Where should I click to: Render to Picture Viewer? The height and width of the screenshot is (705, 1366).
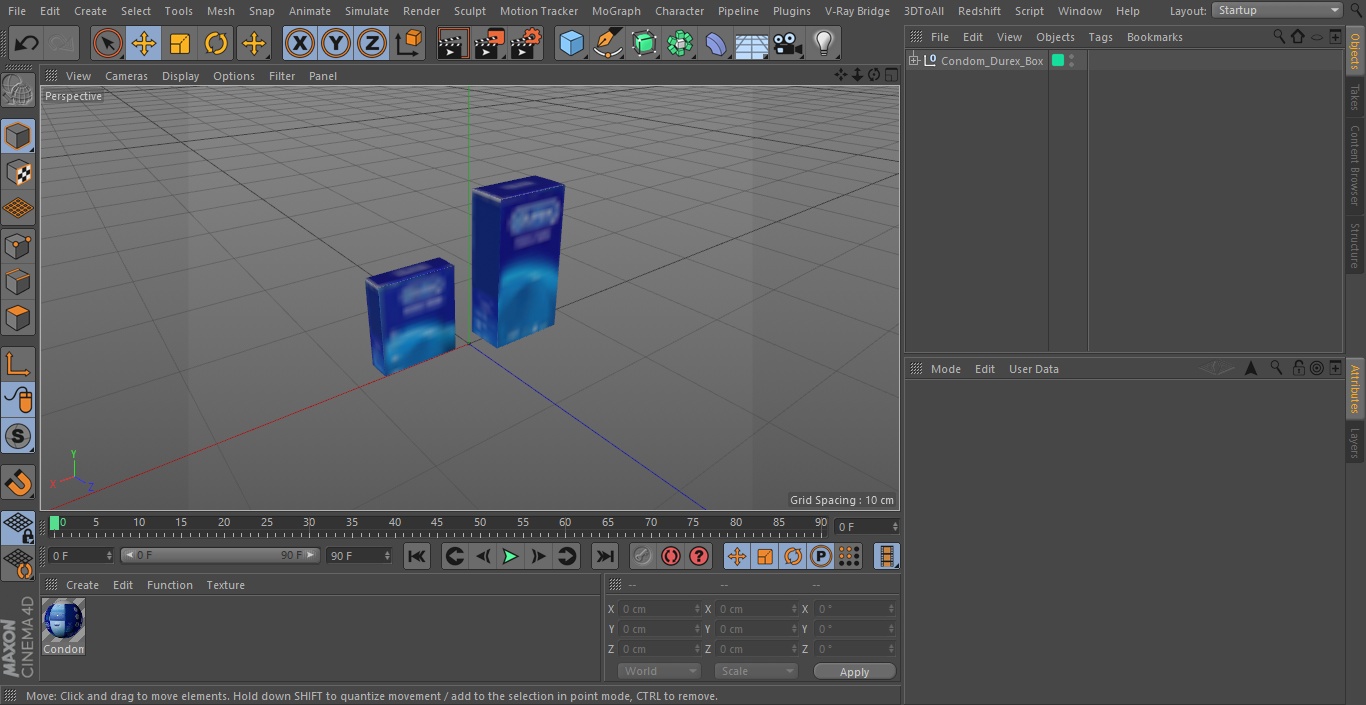(x=489, y=43)
